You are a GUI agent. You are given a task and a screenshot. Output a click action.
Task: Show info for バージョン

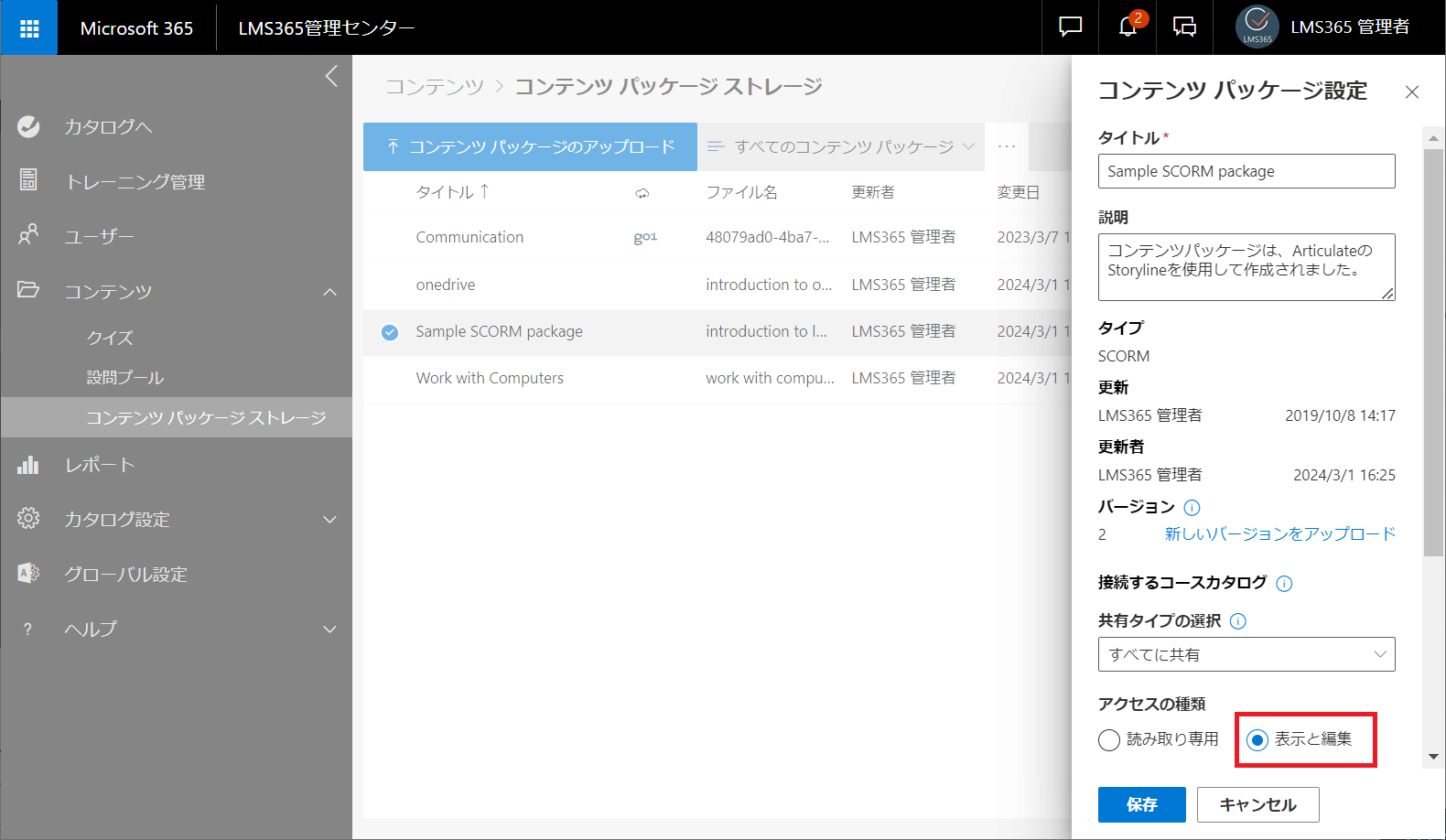(1192, 507)
